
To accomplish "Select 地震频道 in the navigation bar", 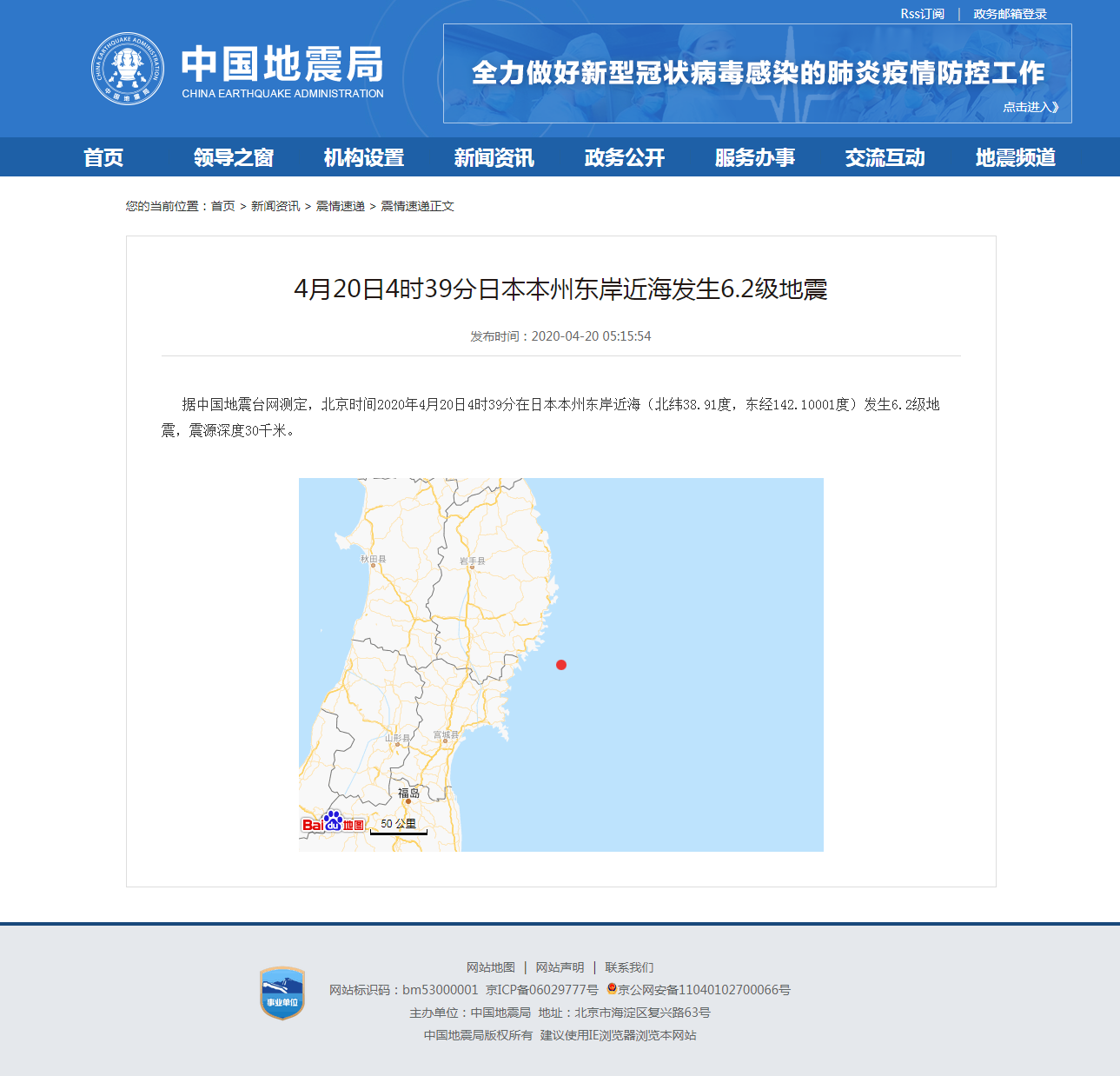I will point(1015,157).
